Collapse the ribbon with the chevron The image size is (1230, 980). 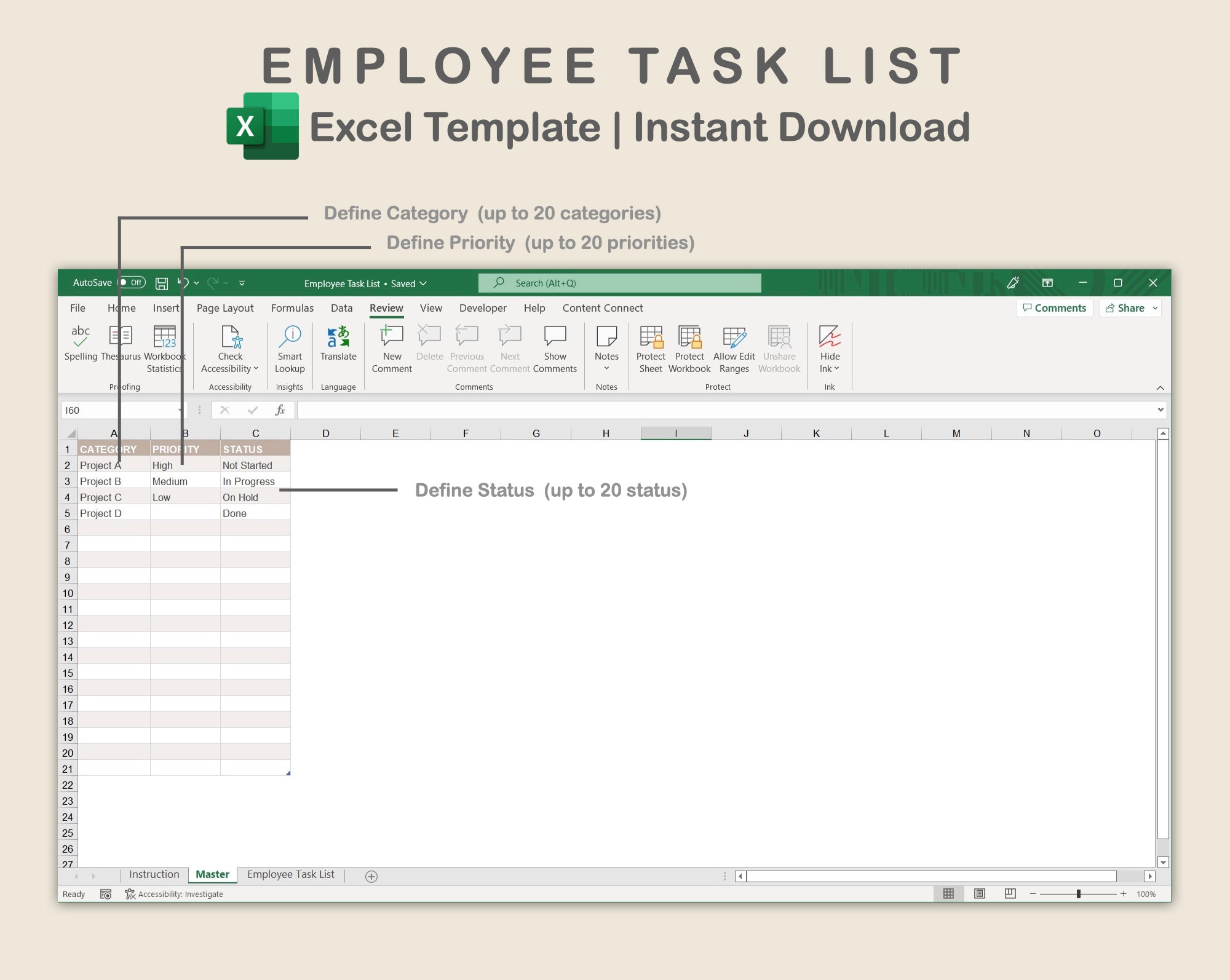pos(1160,387)
